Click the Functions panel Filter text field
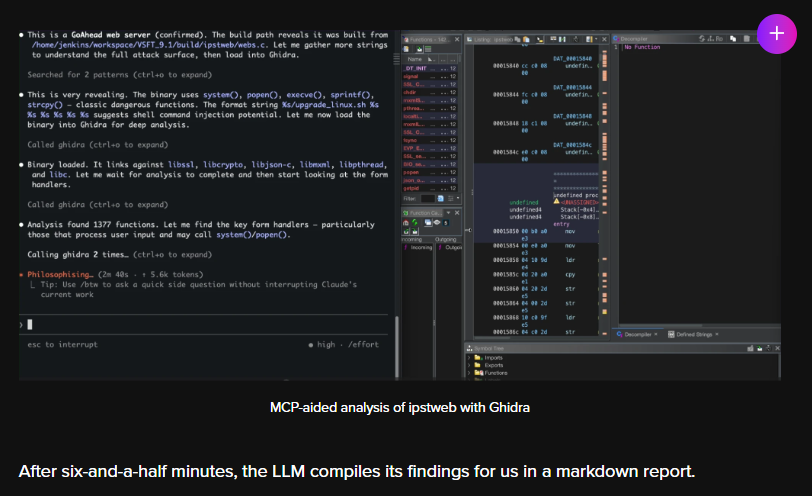The width and height of the screenshot is (812, 496). 428,199
